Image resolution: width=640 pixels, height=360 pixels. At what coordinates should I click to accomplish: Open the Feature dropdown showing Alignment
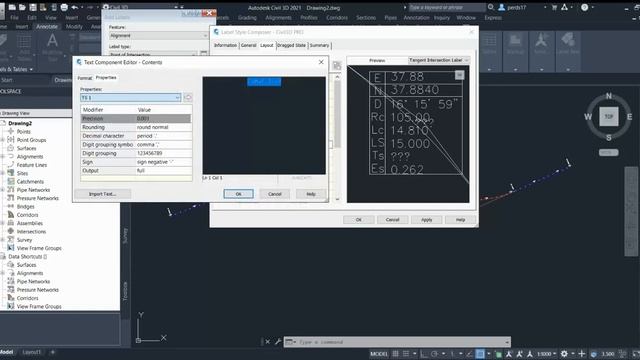coord(158,36)
